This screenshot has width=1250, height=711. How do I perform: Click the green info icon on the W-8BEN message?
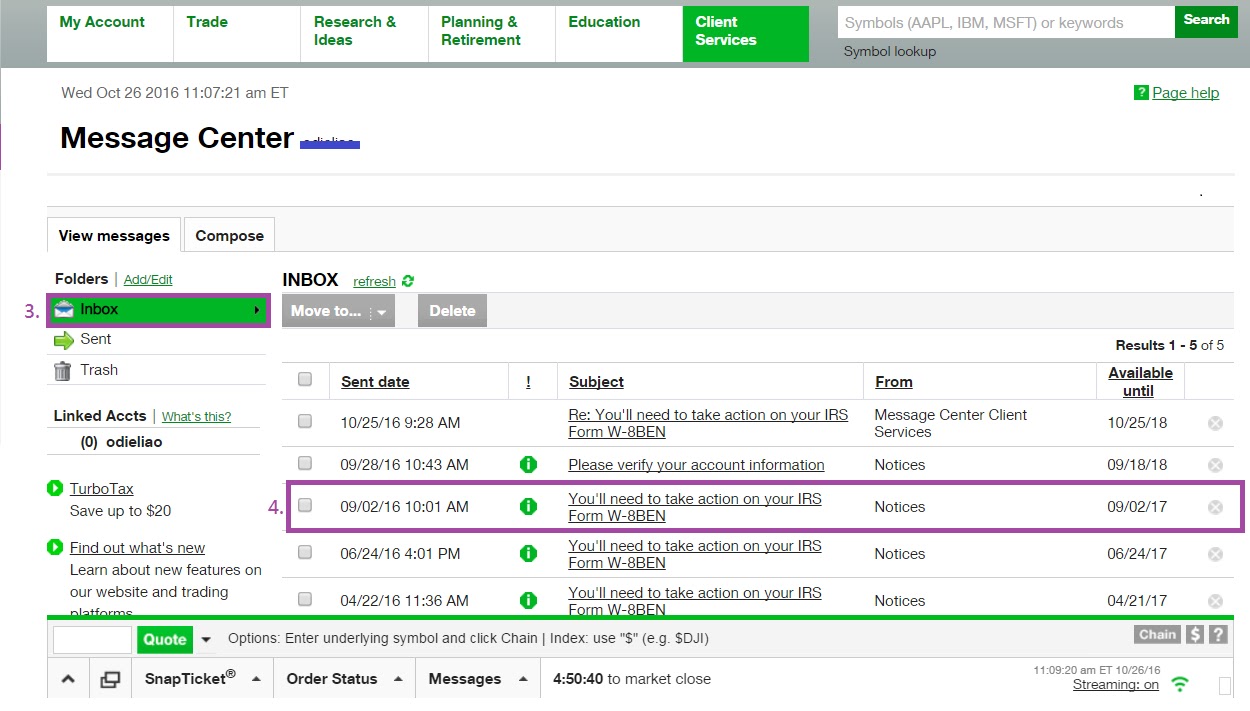point(529,506)
